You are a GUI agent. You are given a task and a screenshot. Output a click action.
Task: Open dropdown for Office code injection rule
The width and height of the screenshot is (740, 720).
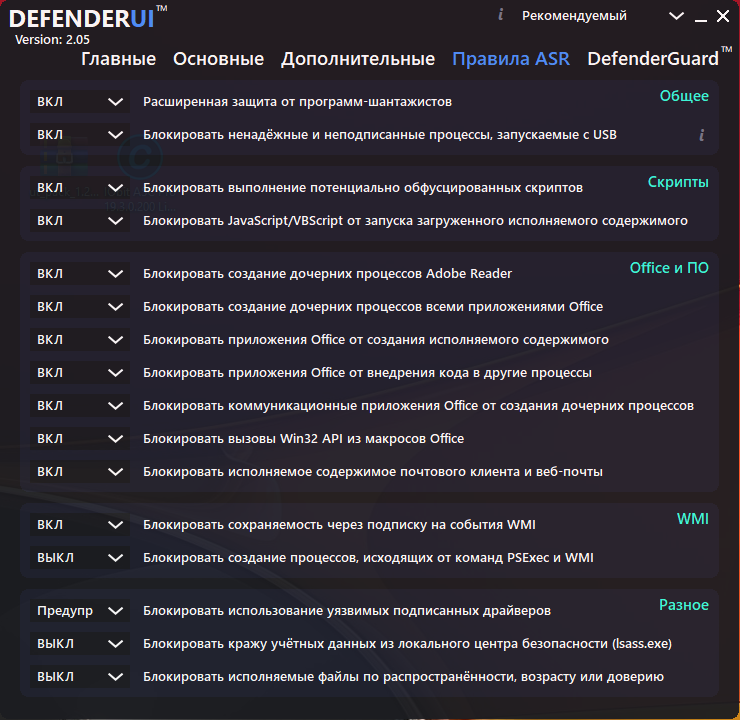tap(80, 373)
